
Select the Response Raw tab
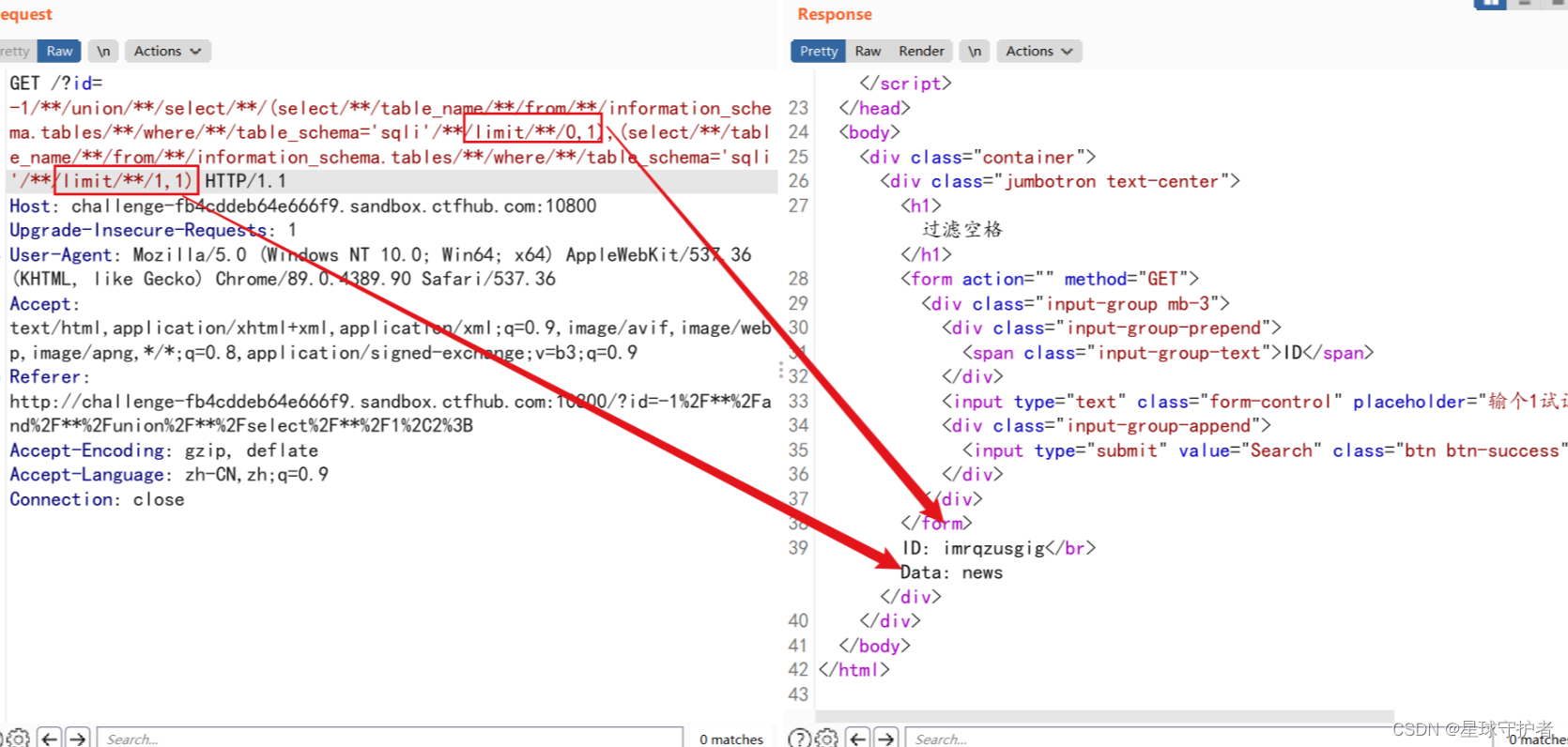click(868, 51)
